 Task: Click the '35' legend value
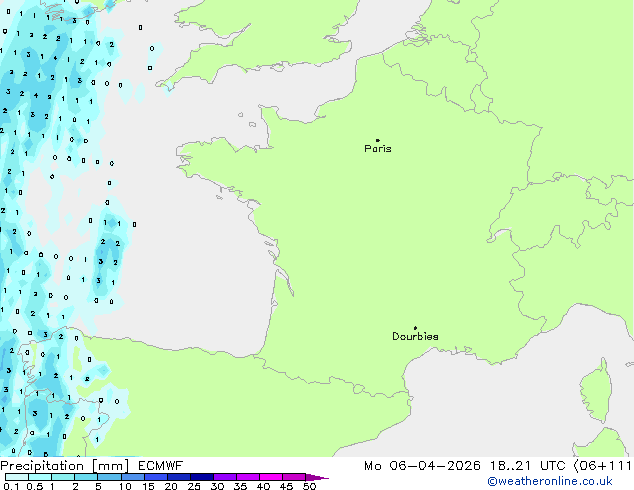(240, 486)
